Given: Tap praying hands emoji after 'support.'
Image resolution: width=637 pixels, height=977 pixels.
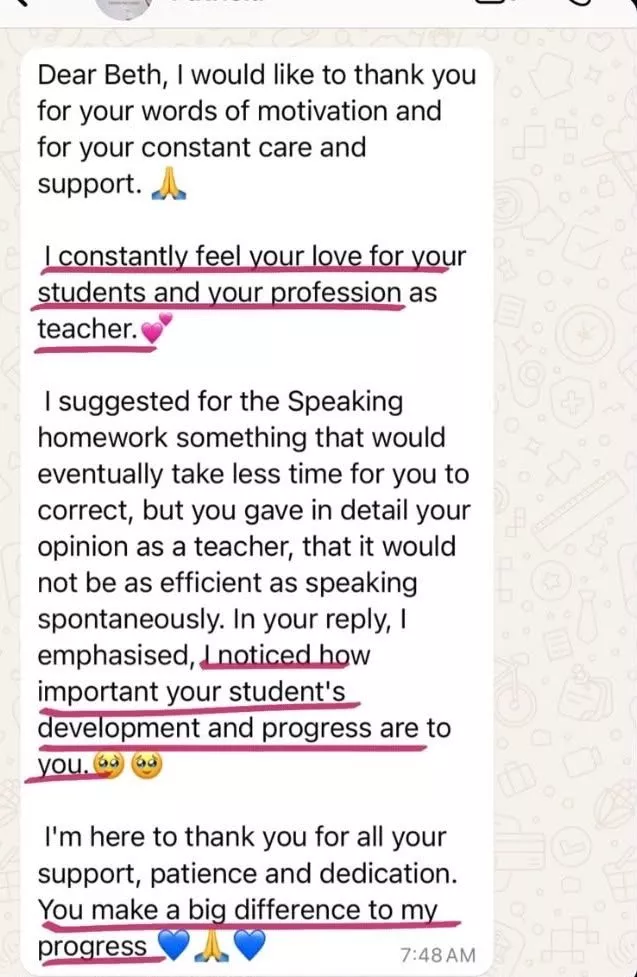Looking at the screenshot, I should [169, 184].
